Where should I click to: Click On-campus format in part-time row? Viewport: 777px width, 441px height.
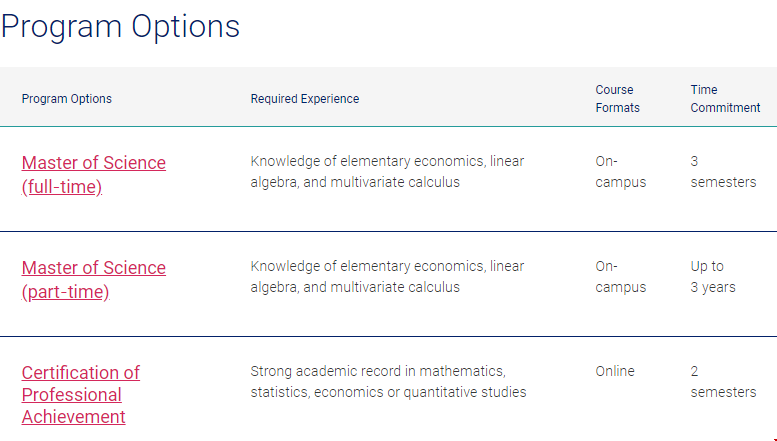(620, 276)
